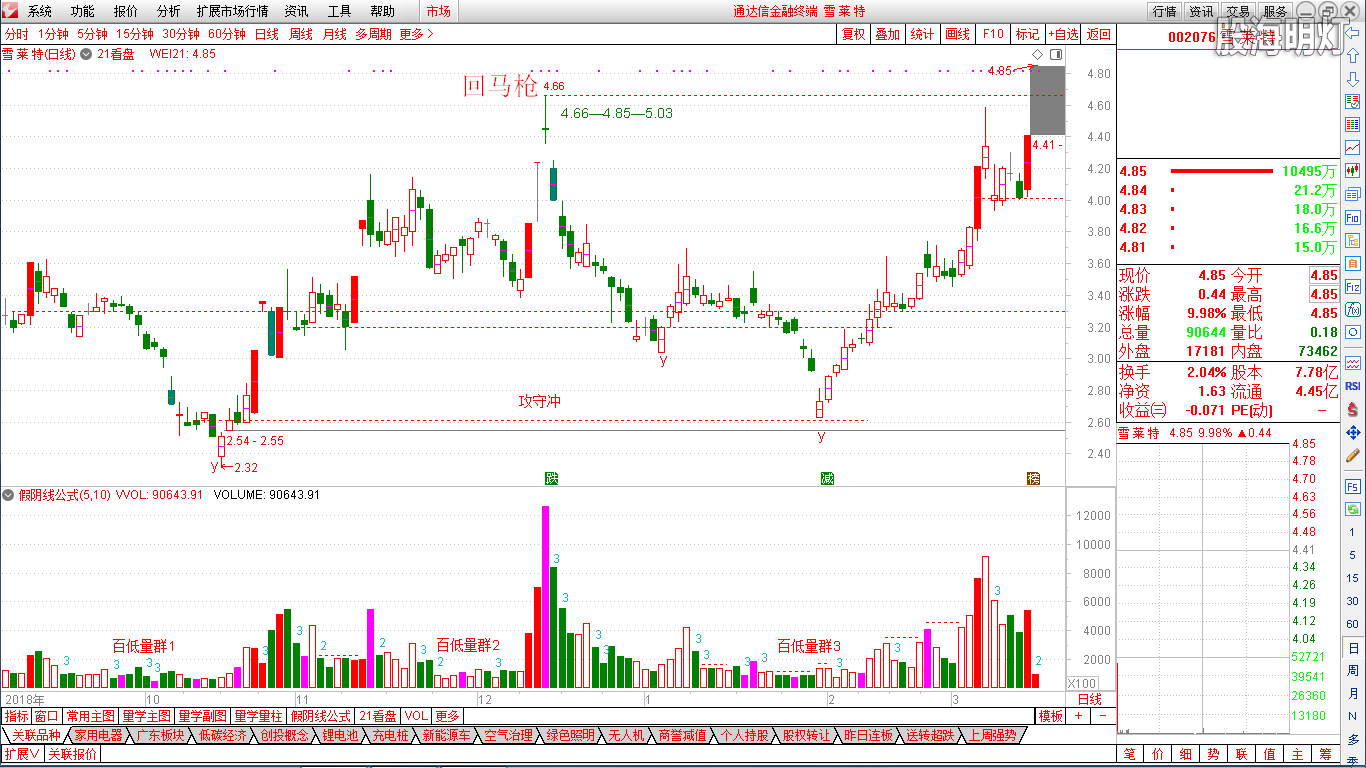1366x768 pixels.
Task: Click the 关联报价 tab at the bottom left
Action: tap(73, 754)
